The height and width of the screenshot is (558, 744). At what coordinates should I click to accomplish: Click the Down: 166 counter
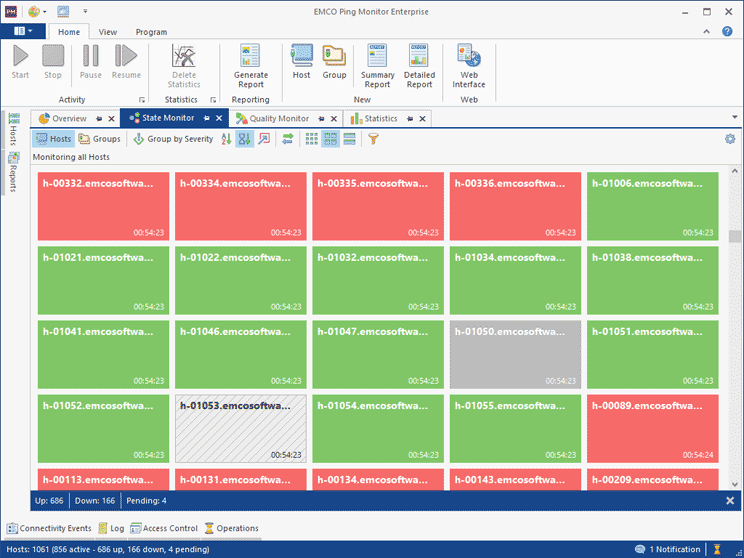pyautogui.click(x=95, y=501)
